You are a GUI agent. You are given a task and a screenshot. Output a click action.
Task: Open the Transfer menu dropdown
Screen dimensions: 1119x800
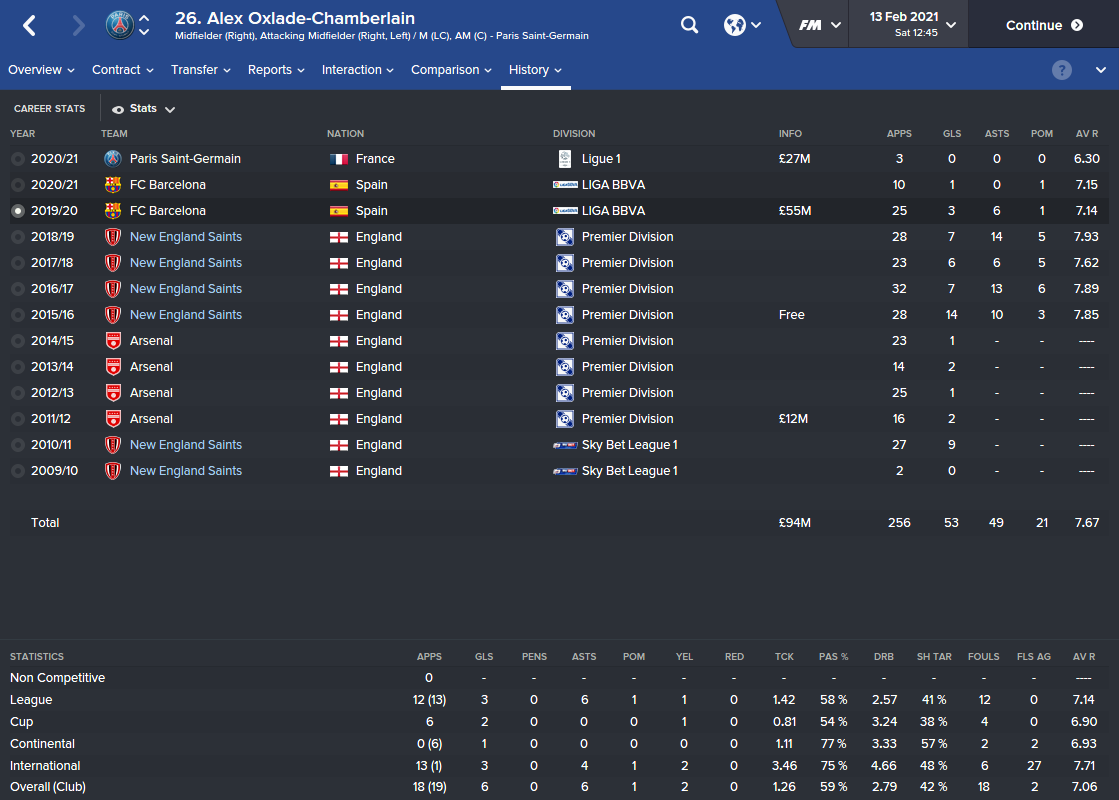pos(200,70)
